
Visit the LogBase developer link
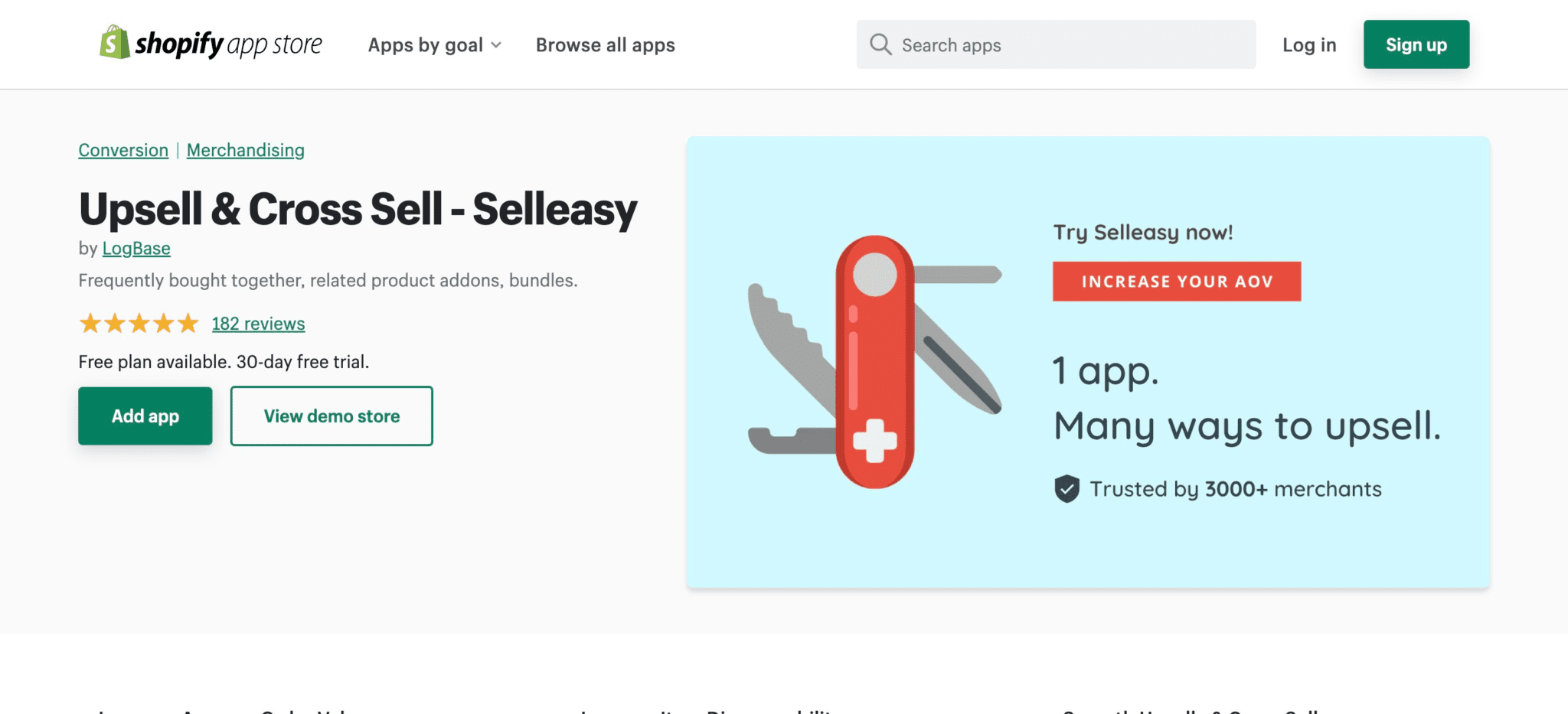136,248
